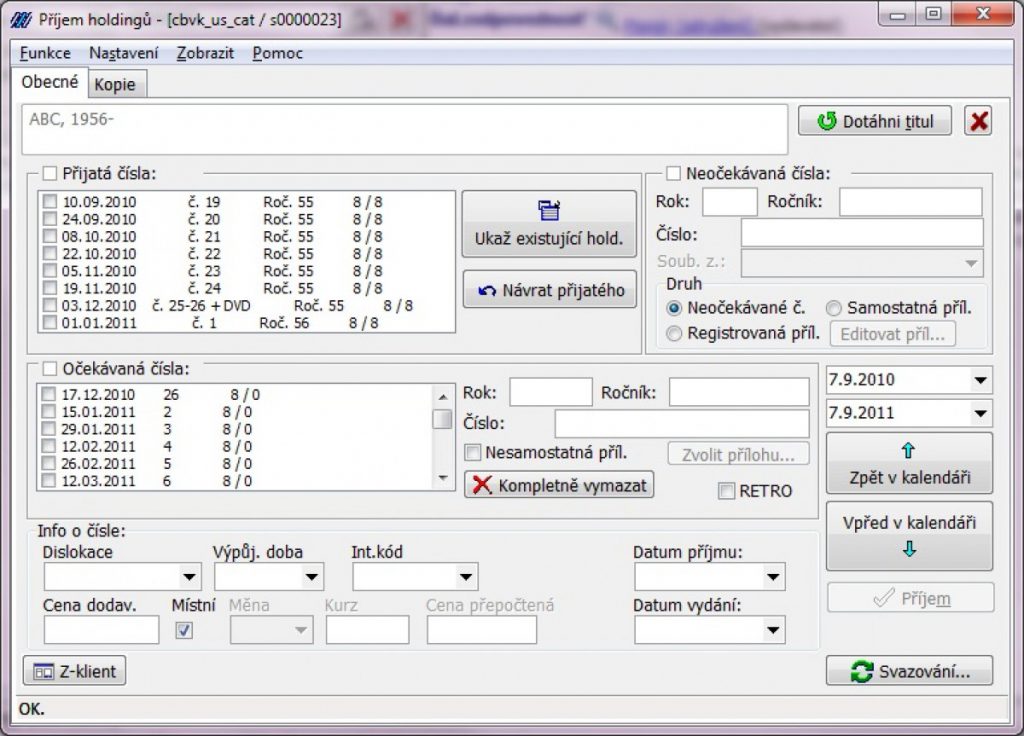Viewport: 1024px width, 736px height.
Task: Enable the RETRO checkbox
Action: (x=727, y=491)
